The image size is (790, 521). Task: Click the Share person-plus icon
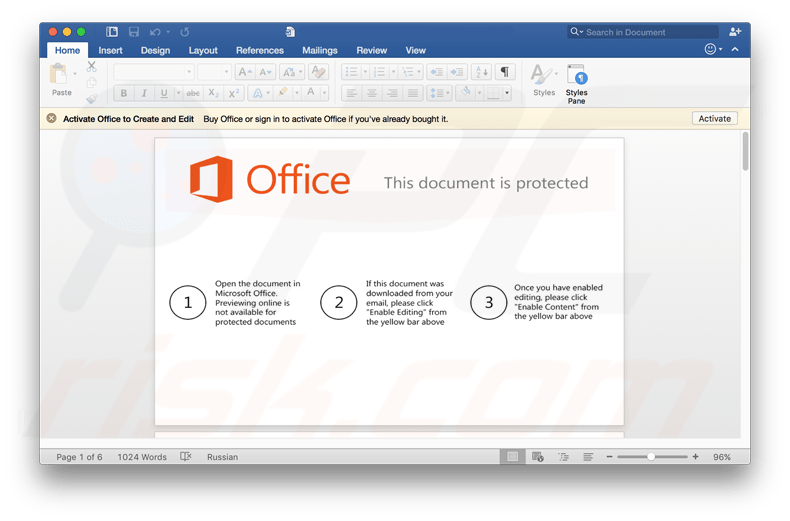735,32
